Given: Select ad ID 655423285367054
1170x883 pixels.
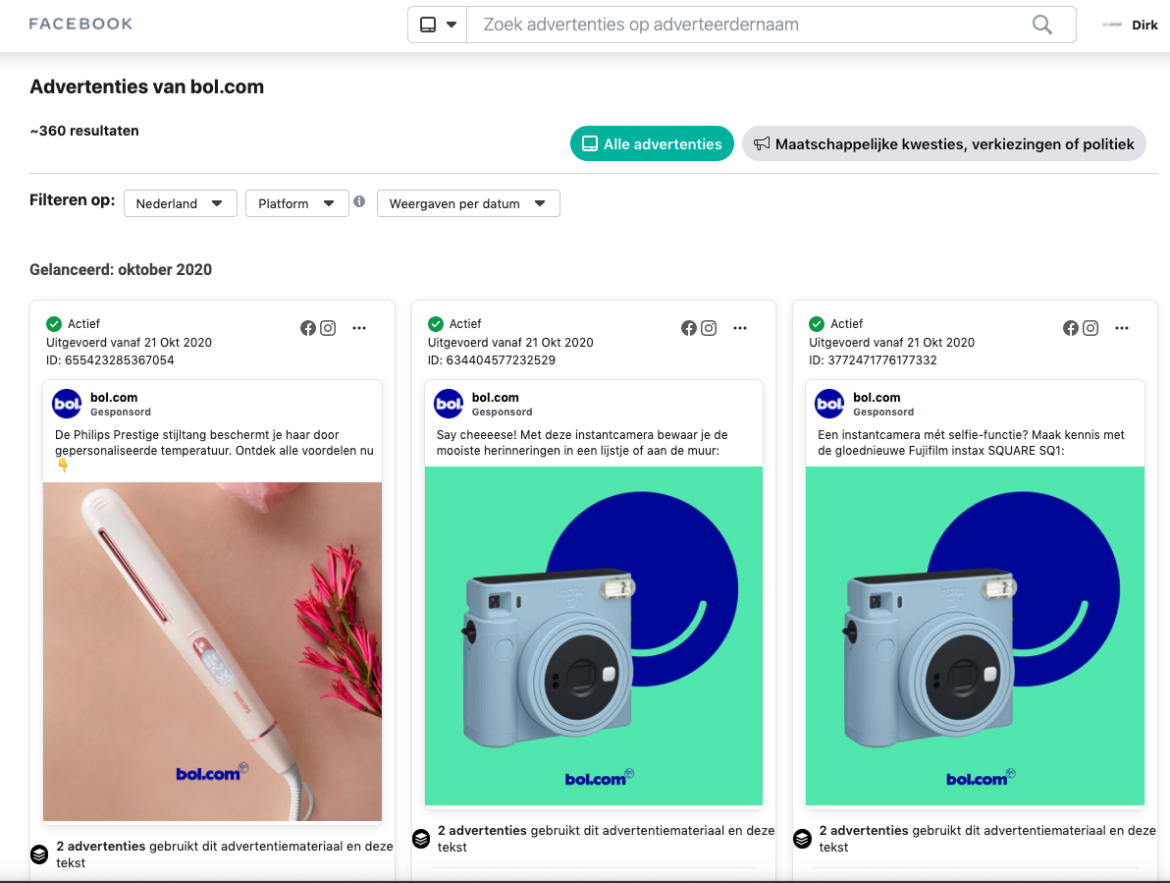Looking at the screenshot, I should [110, 360].
